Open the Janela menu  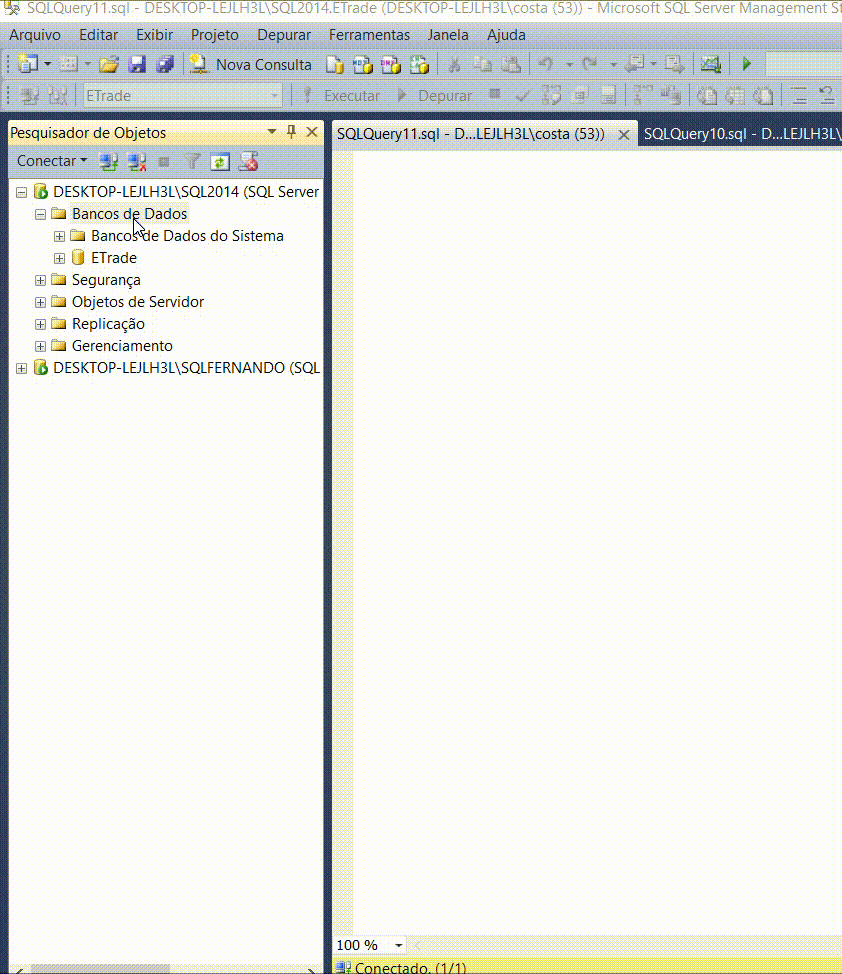(x=447, y=35)
